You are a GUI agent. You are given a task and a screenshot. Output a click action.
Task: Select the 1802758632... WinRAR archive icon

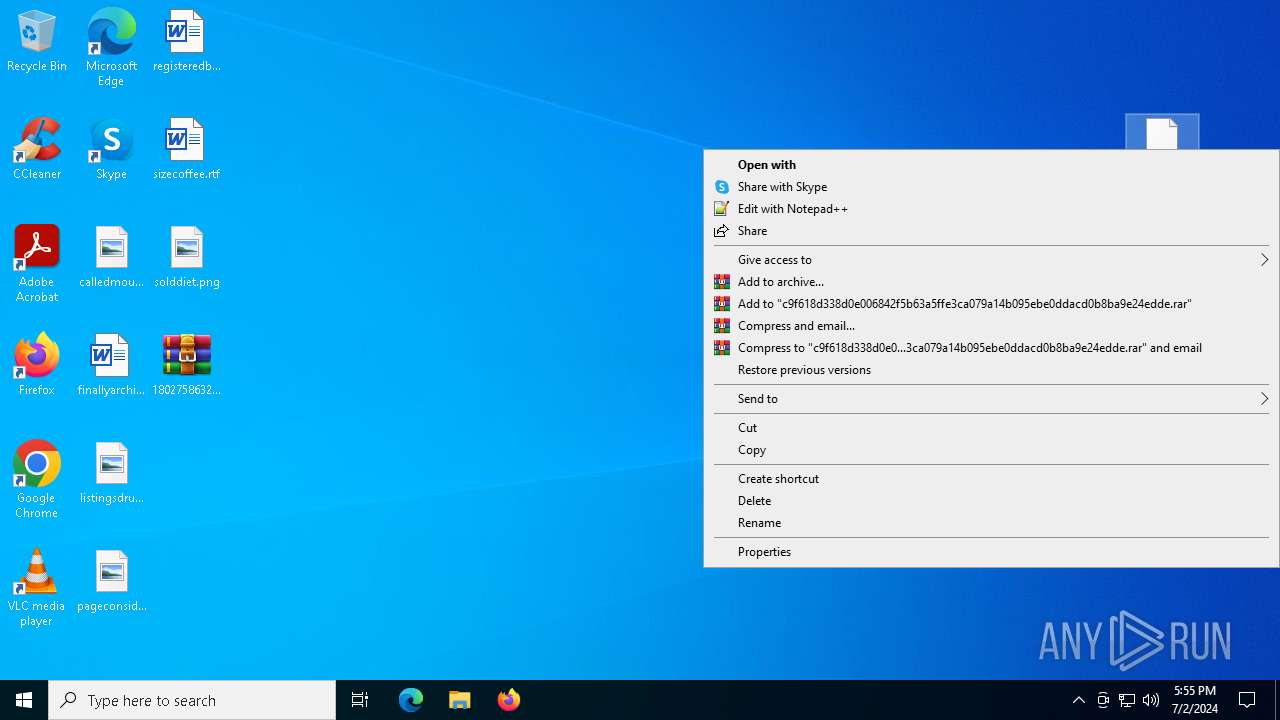186,365
